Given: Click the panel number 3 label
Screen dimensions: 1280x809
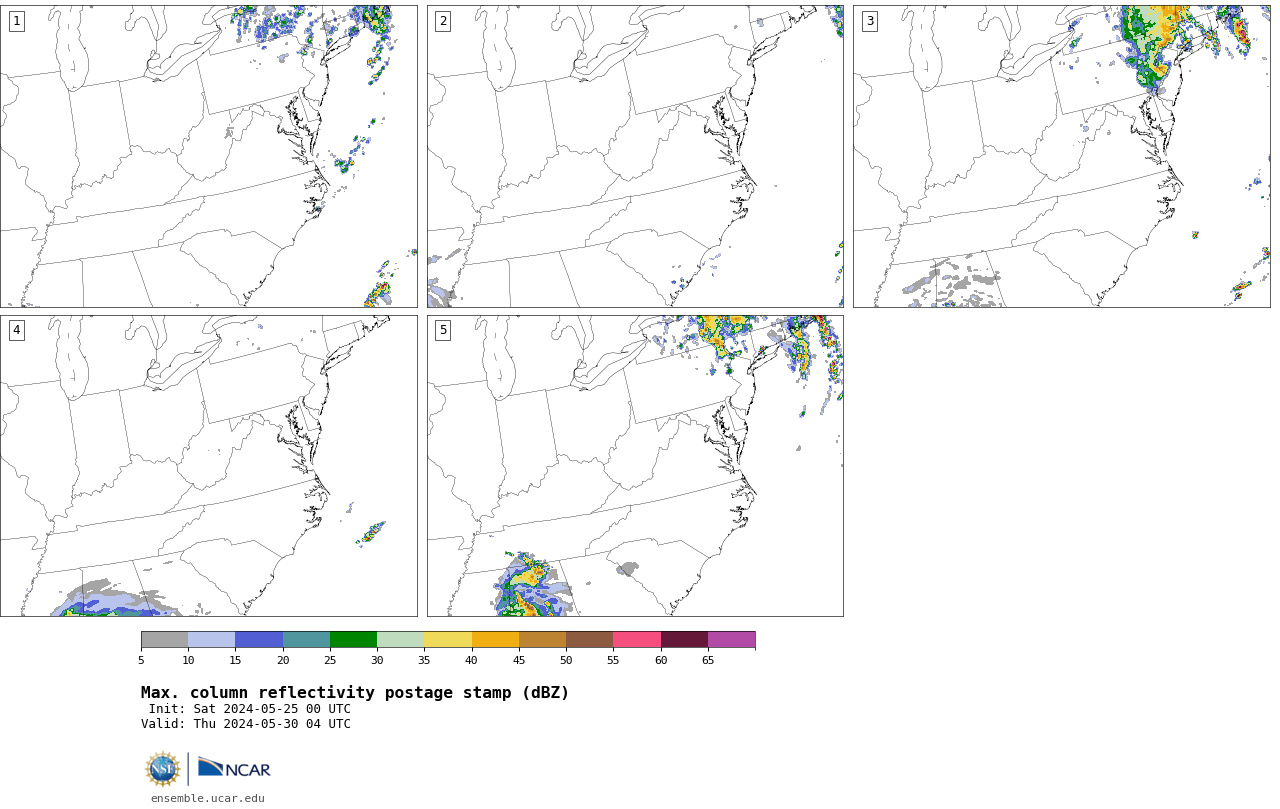Looking at the screenshot, I should (870, 21).
